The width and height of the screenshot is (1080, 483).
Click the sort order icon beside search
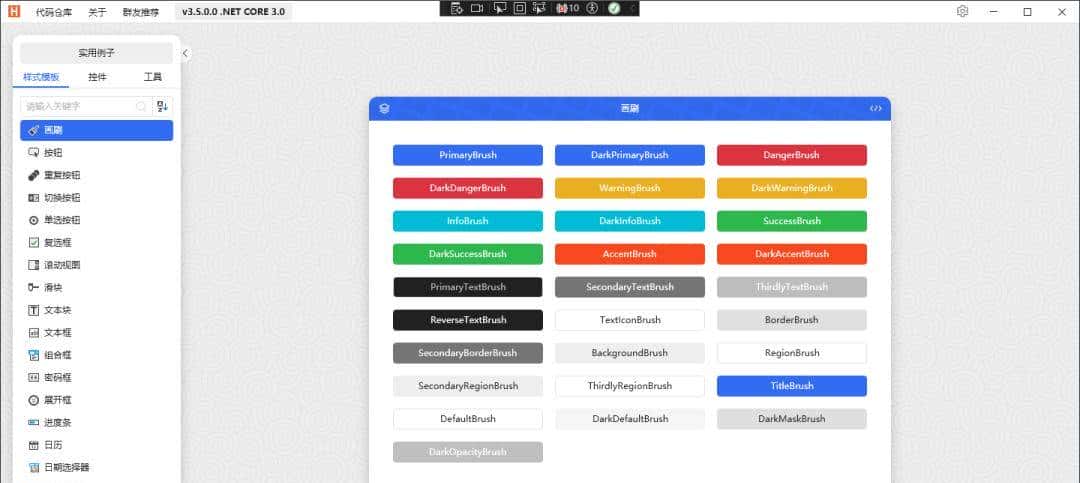[163, 106]
